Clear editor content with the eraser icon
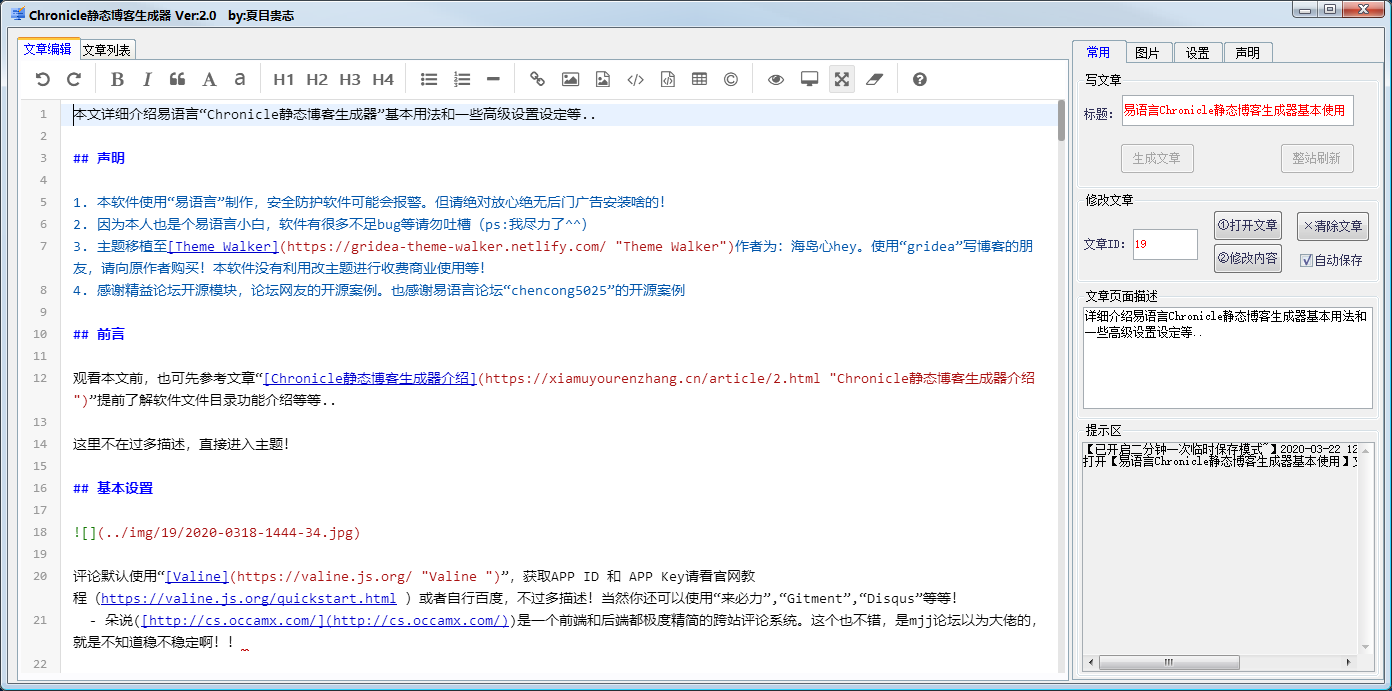 coord(875,80)
